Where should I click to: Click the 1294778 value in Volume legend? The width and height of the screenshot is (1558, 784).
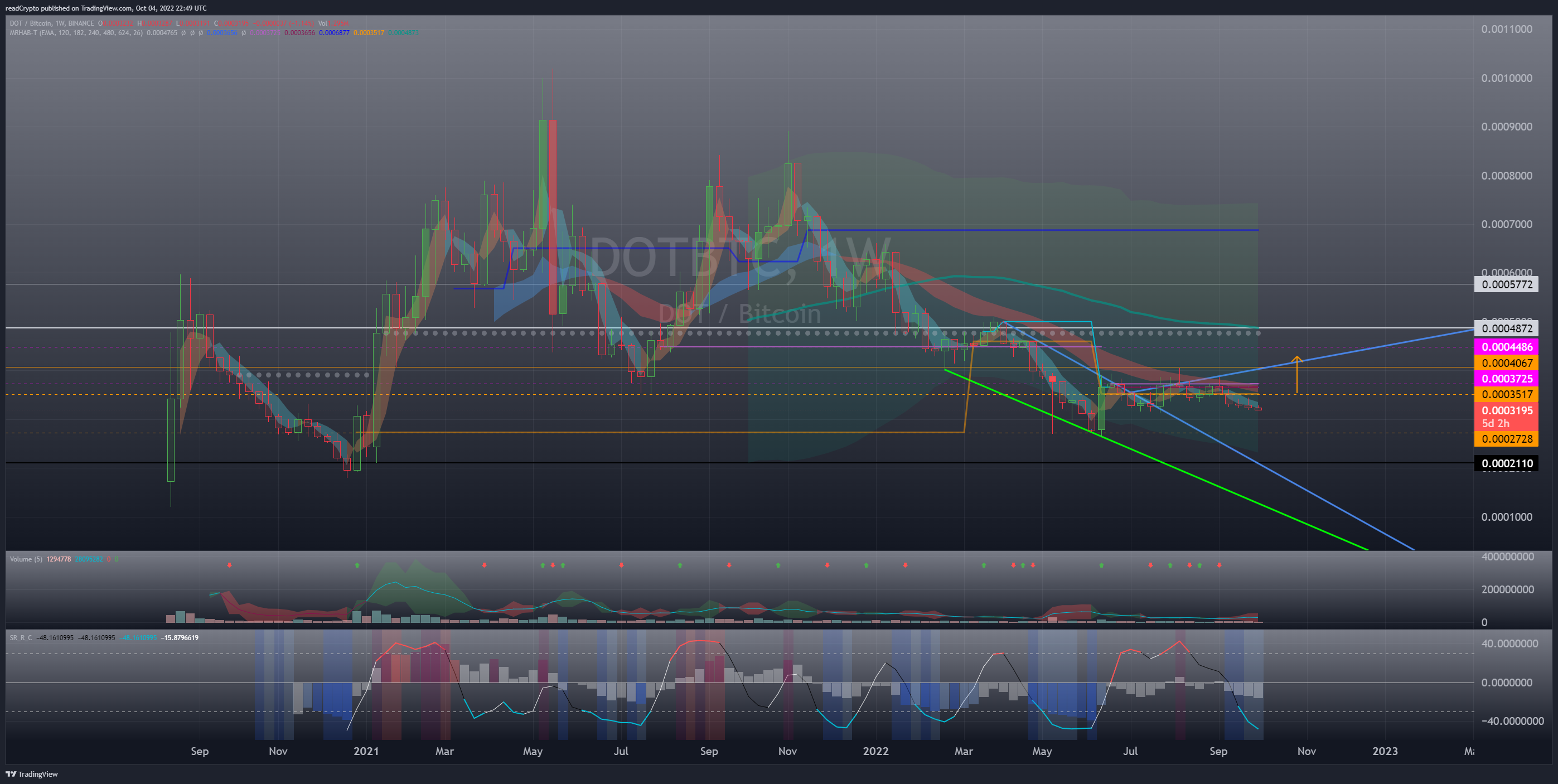coord(59,559)
